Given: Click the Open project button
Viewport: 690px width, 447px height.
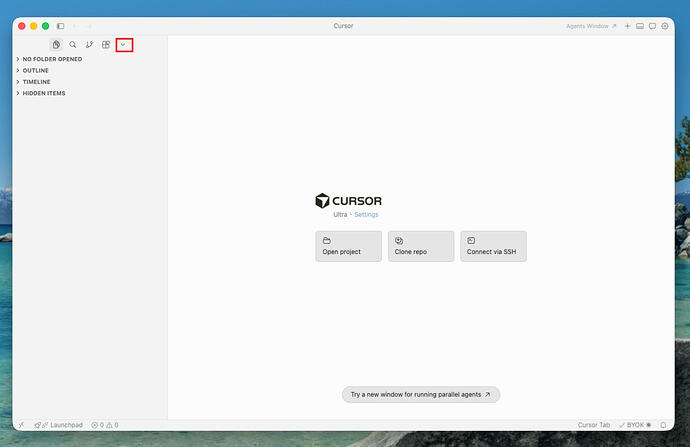Looking at the screenshot, I should [349, 246].
